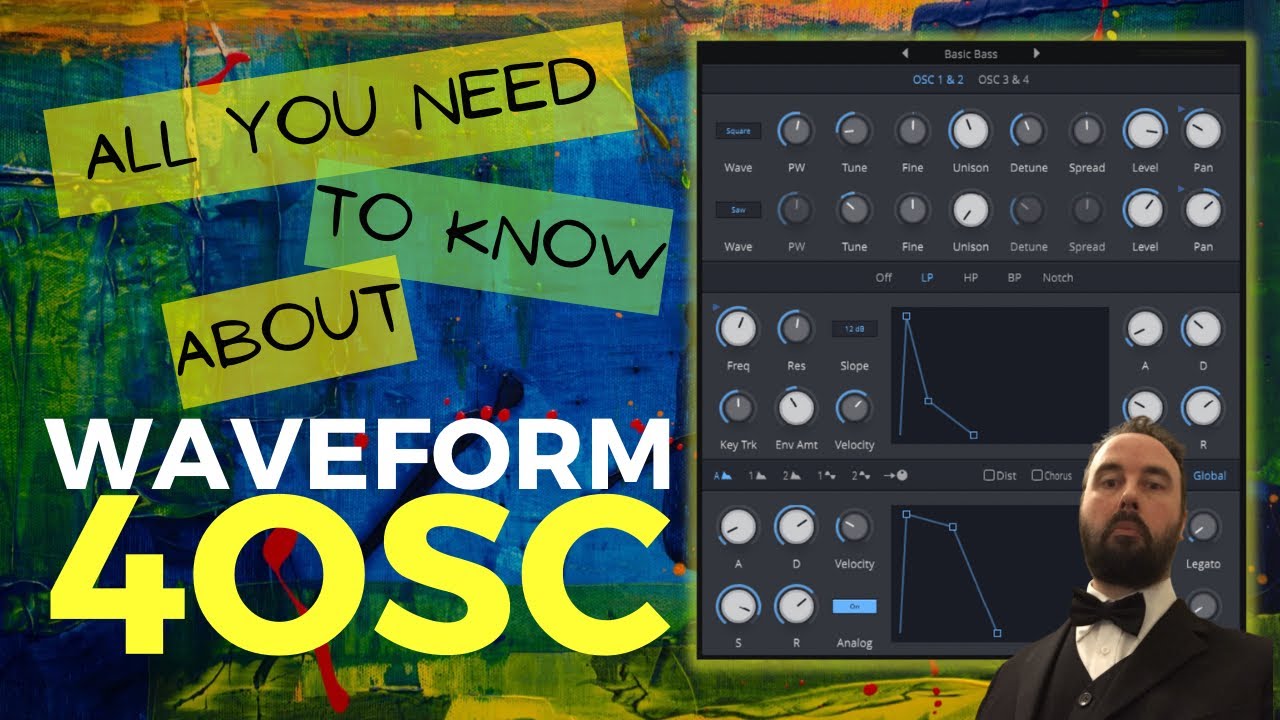Set filter type to Off

884,278
